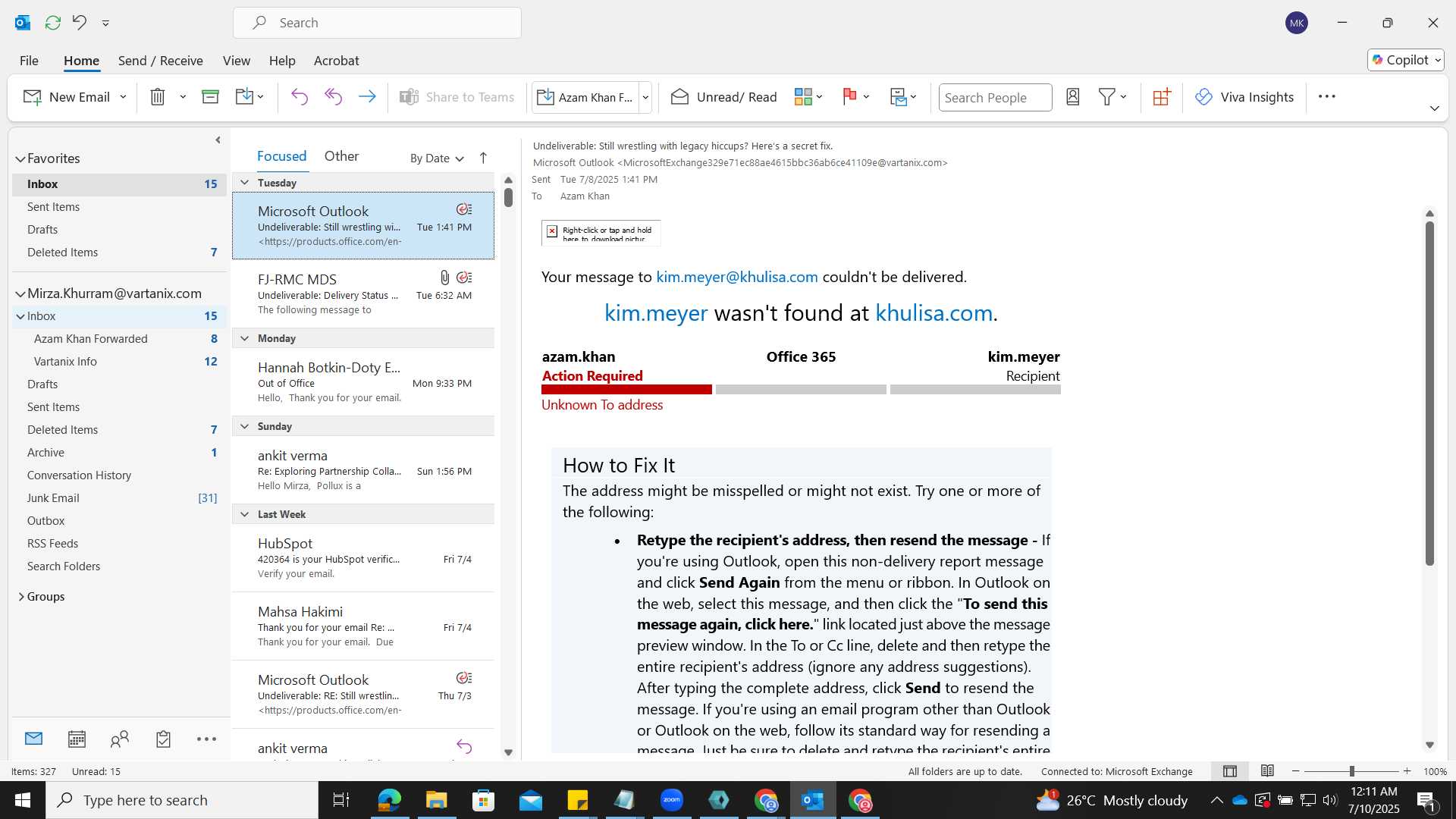Expand the ribbon display options chevron
The image size is (1456, 819).
[1434, 108]
